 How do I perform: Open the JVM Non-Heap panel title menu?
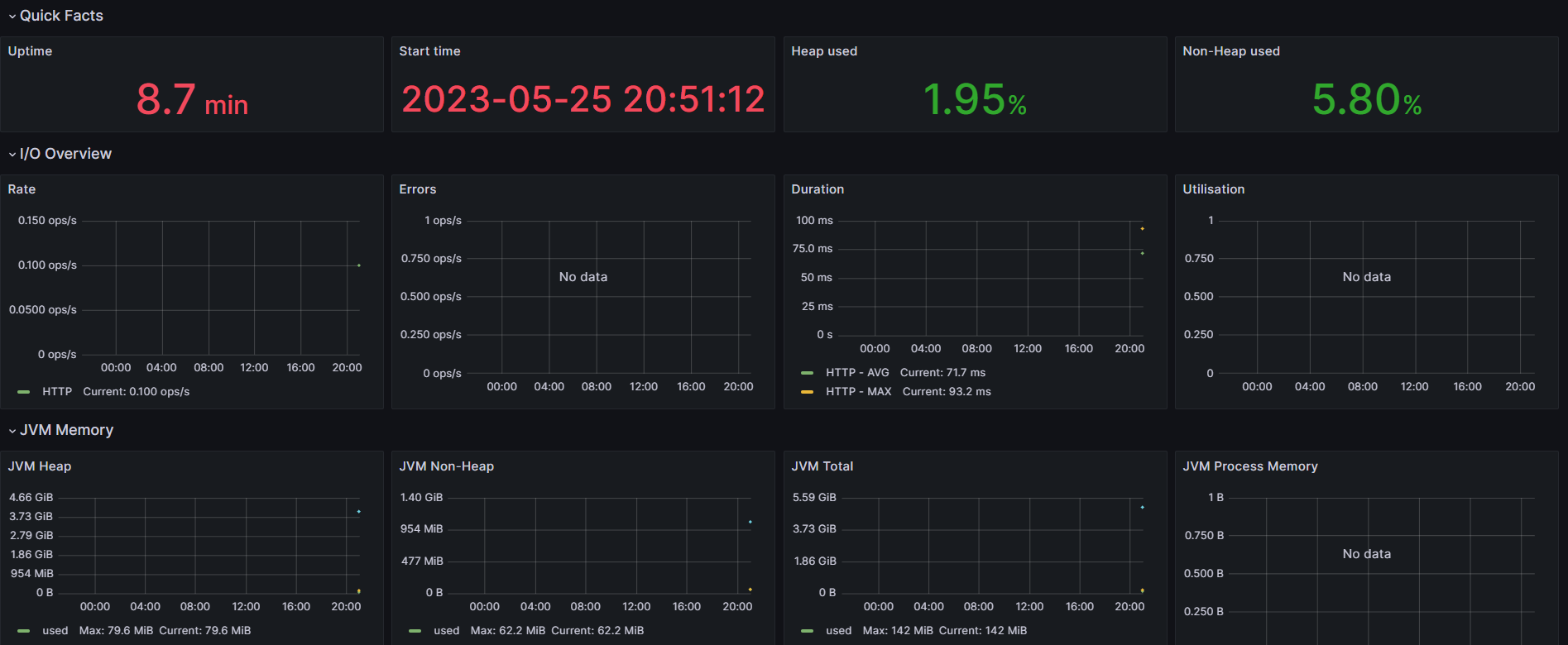pyautogui.click(x=446, y=466)
